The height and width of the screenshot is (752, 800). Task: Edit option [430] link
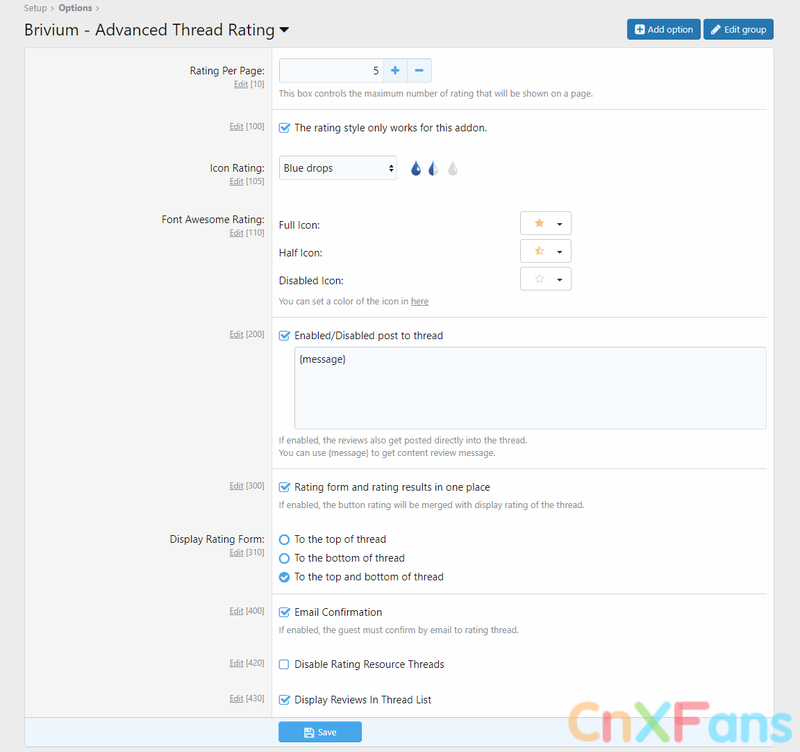(236, 698)
